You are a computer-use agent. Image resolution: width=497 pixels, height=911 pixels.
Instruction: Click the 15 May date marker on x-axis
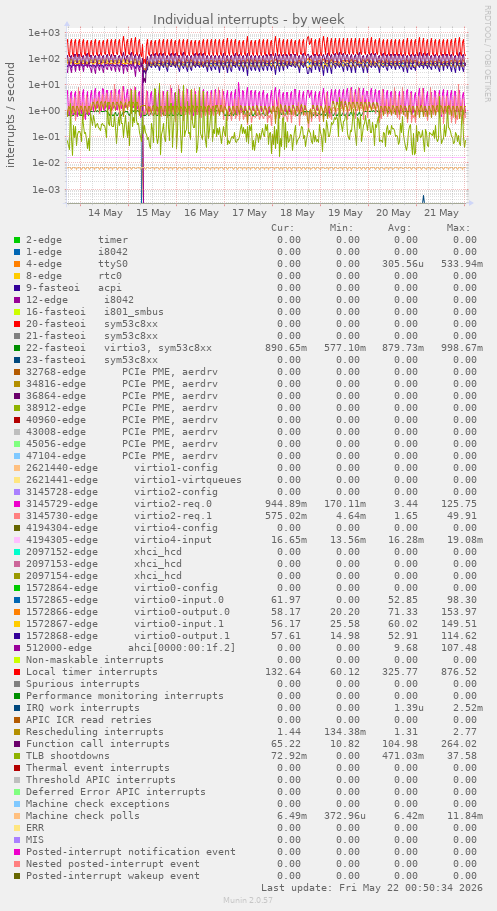tap(153, 213)
